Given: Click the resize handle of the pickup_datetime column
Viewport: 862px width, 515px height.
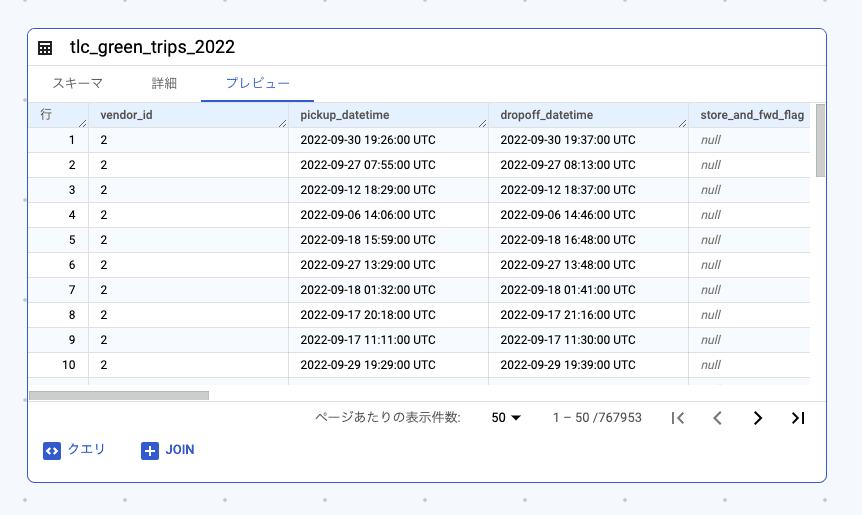Looking at the screenshot, I should coord(483,123).
